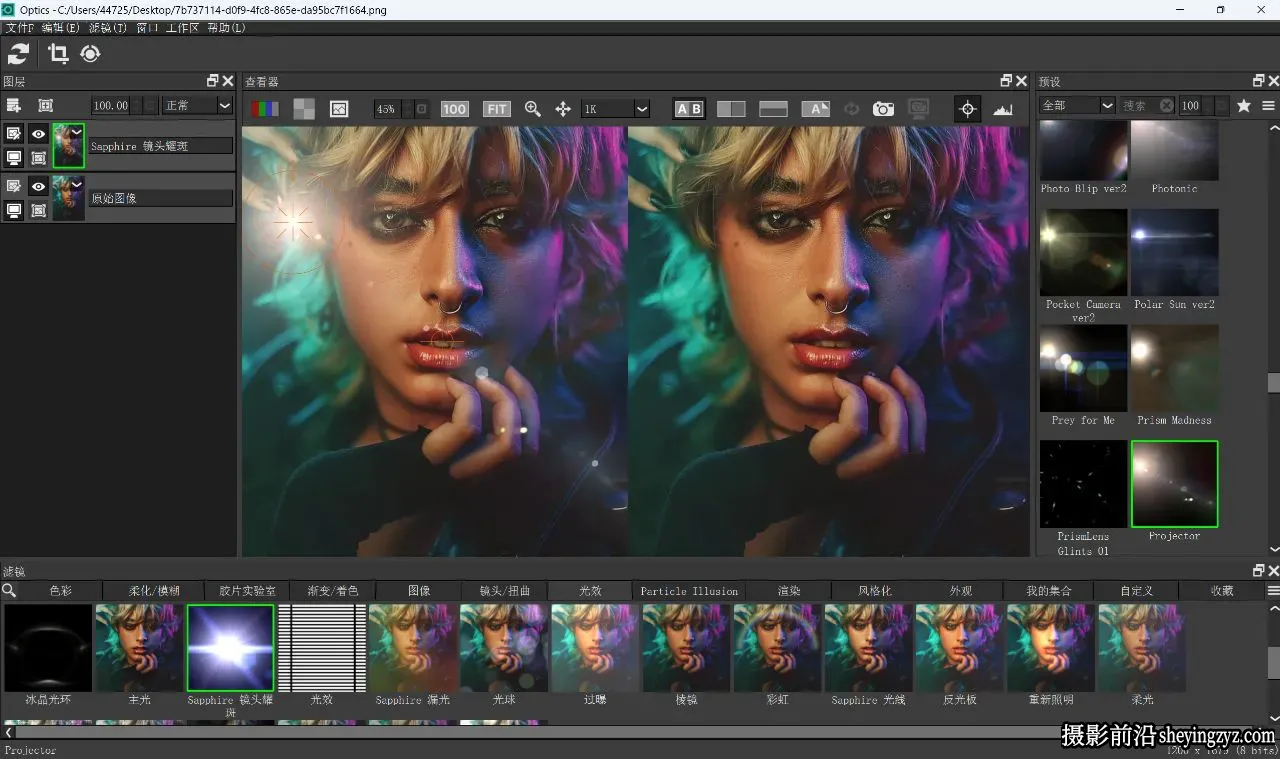The width and height of the screenshot is (1280, 759).
Task: Toggle visibility of 原始图像 layer
Action: (x=38, y=186)
